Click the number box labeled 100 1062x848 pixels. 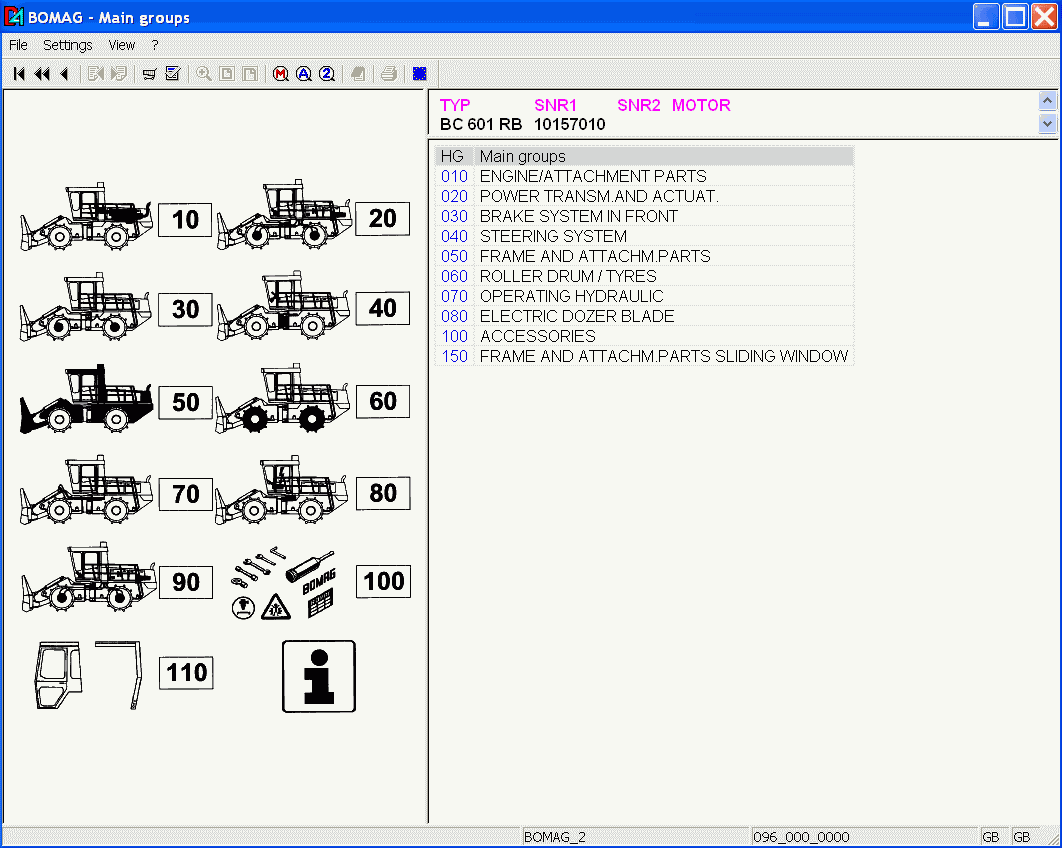(x=383, y=581)
